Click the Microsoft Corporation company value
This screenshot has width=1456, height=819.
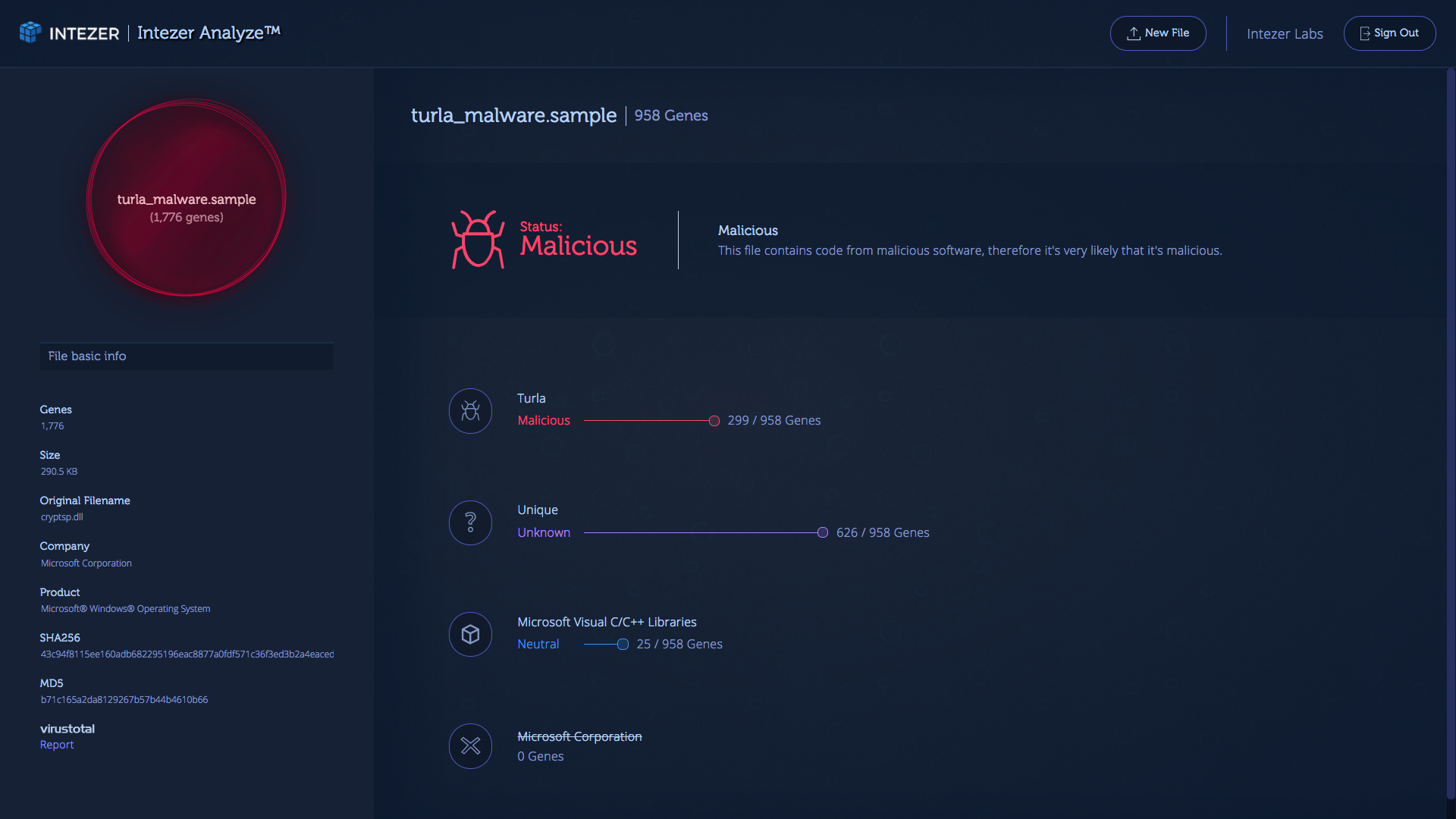click(x=86, y=563)
